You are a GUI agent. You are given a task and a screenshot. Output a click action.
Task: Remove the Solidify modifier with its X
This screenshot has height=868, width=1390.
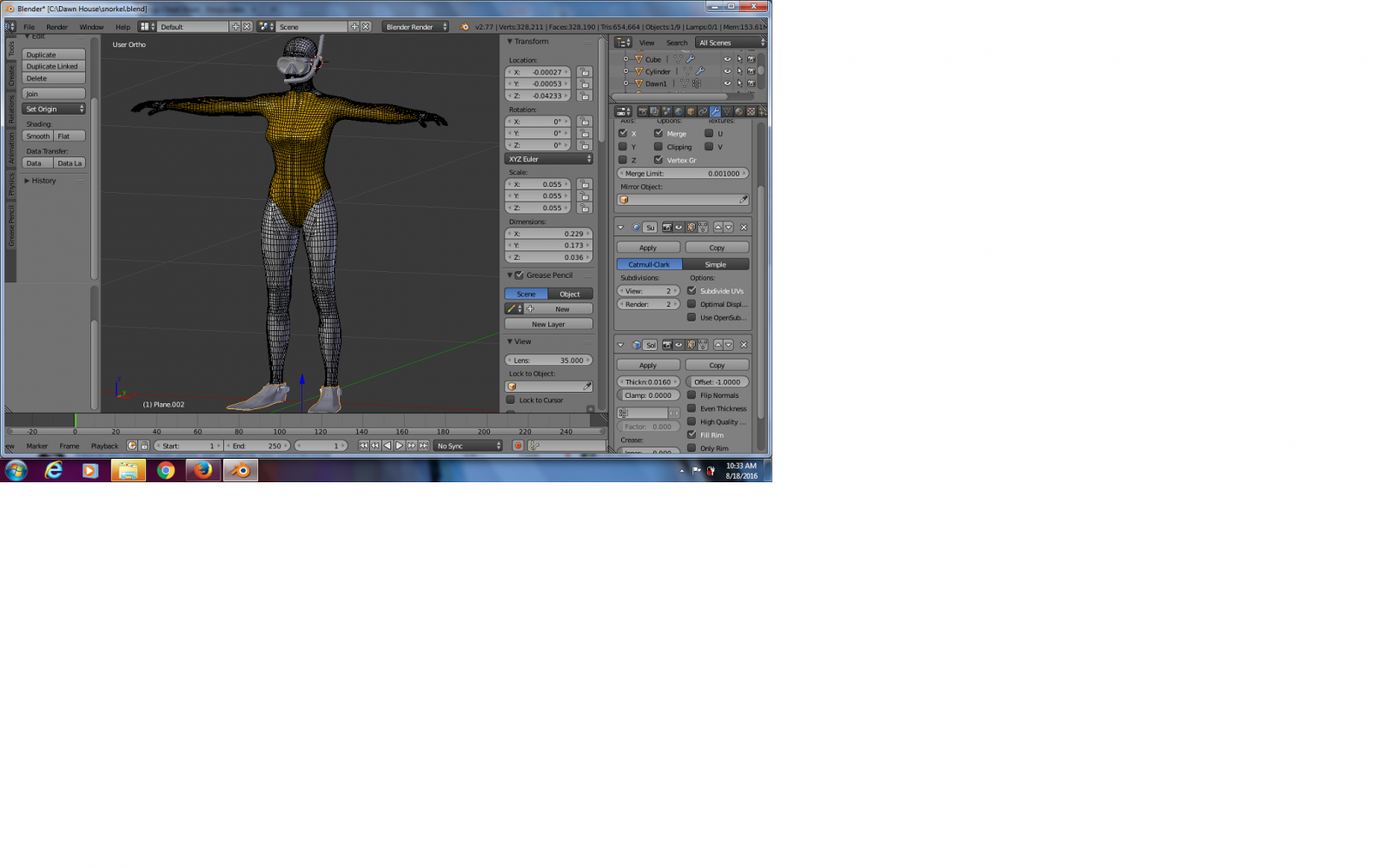(x=744, y=345)
